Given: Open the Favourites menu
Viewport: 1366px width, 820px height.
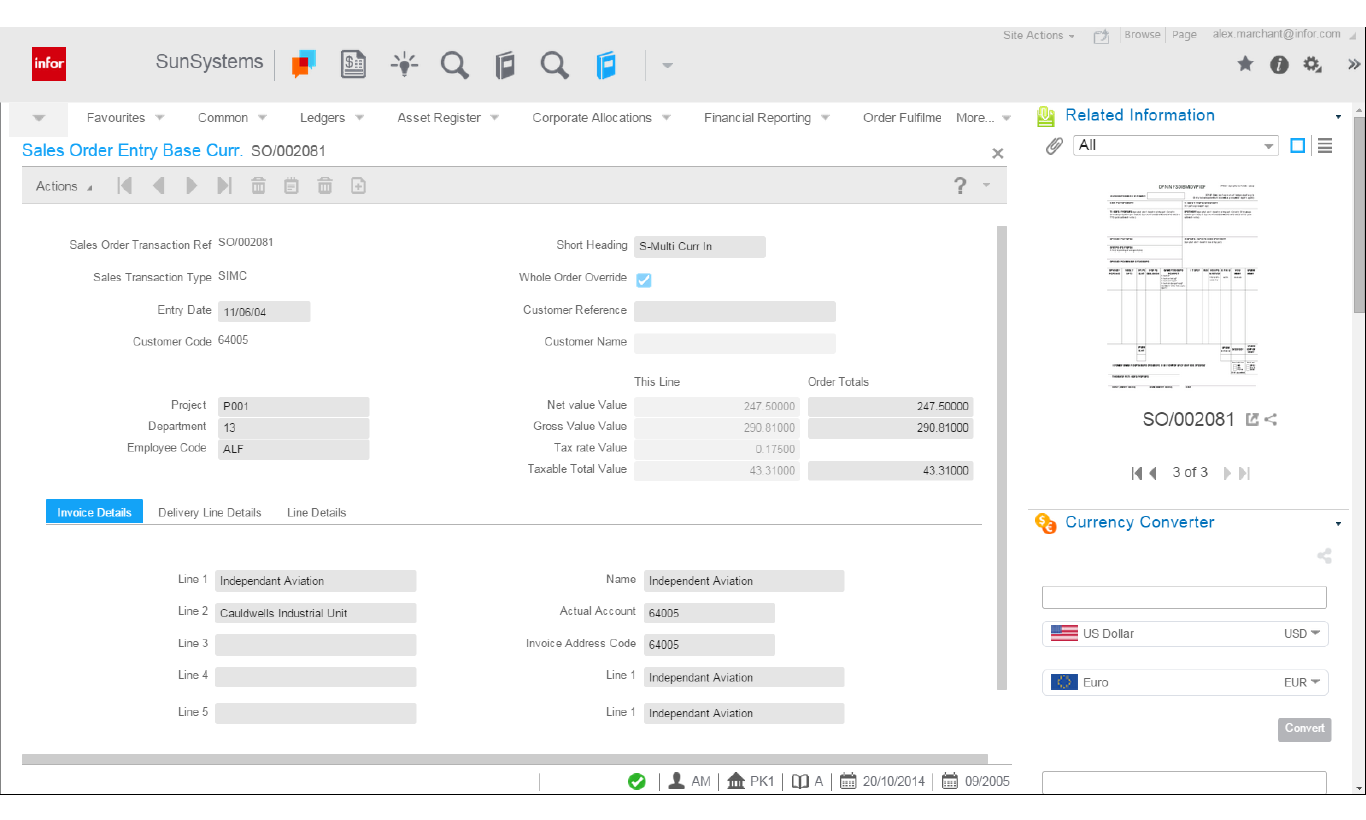Looking at the screenshot, I should tap(126, 118).
